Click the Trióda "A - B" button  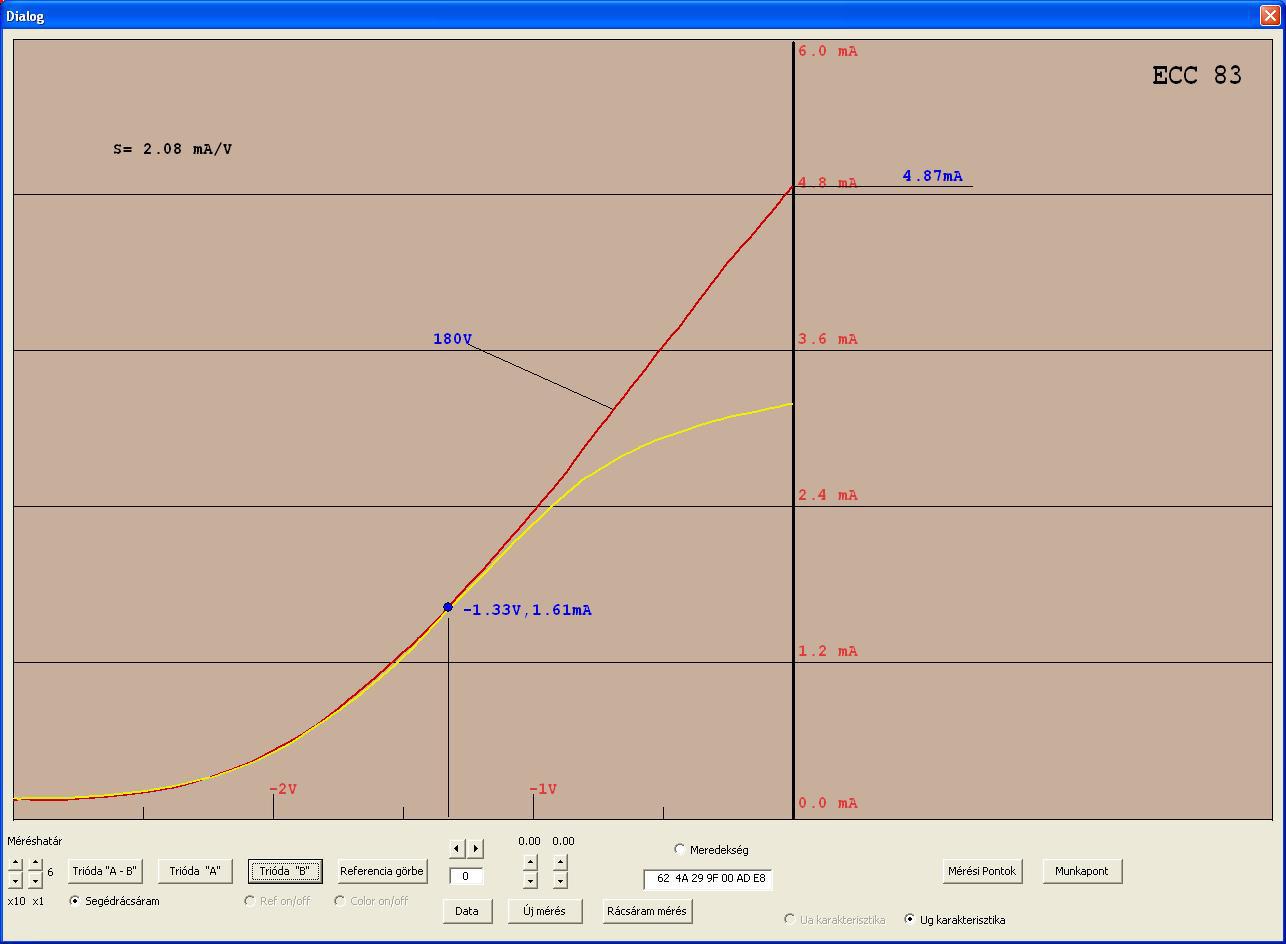[105, 871]
